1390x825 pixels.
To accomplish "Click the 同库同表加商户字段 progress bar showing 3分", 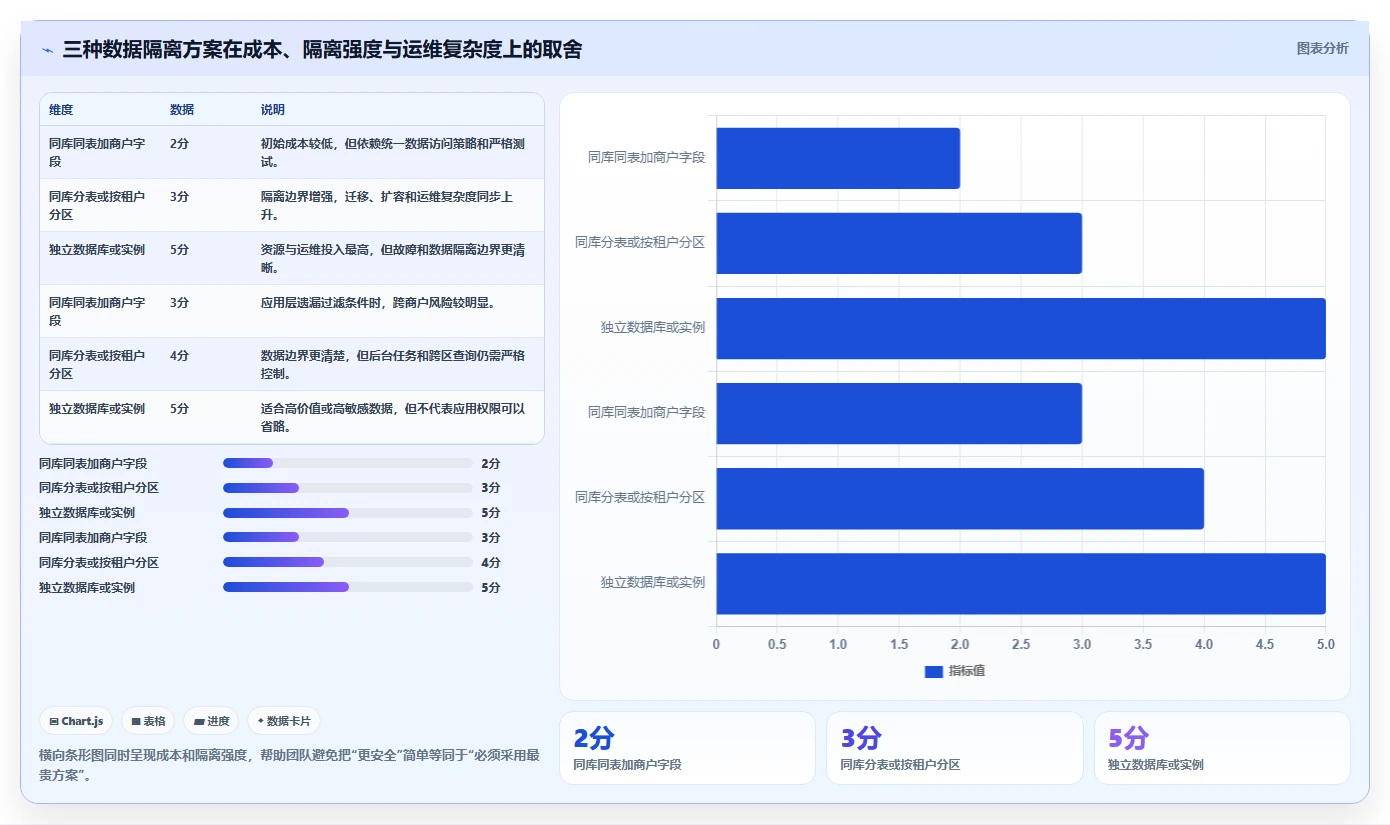I will [x=347, y=537].
